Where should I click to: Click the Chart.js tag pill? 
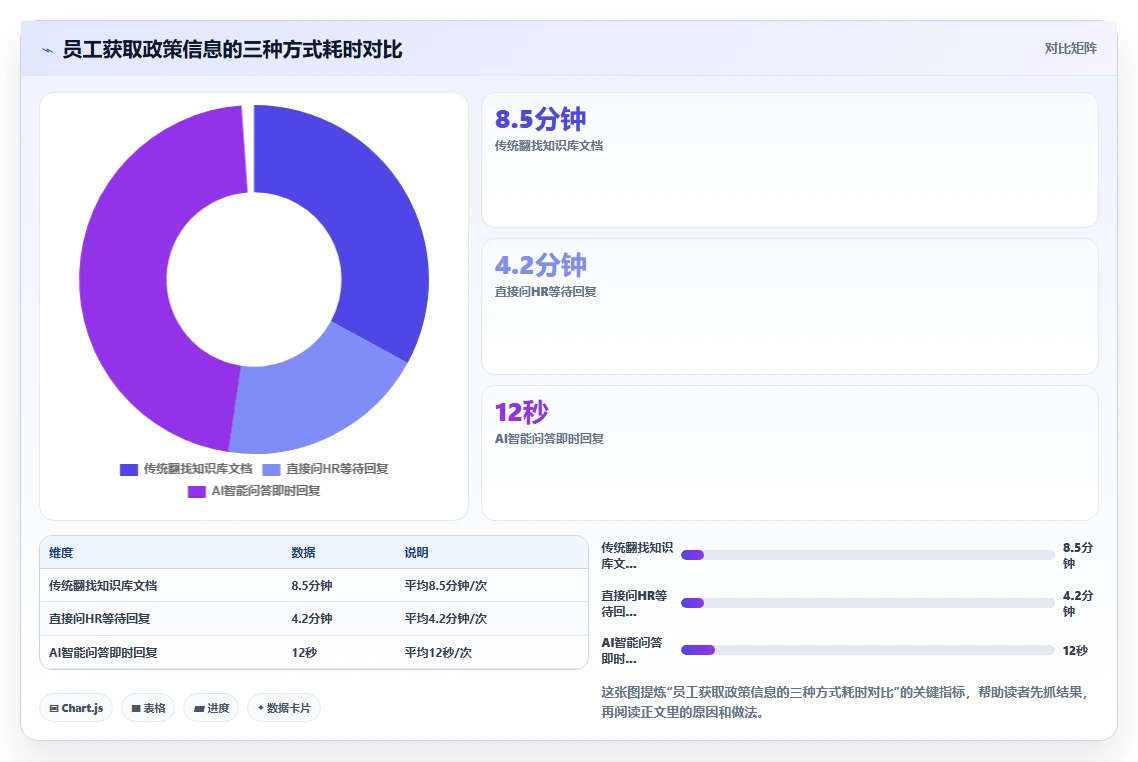(76, 708)
